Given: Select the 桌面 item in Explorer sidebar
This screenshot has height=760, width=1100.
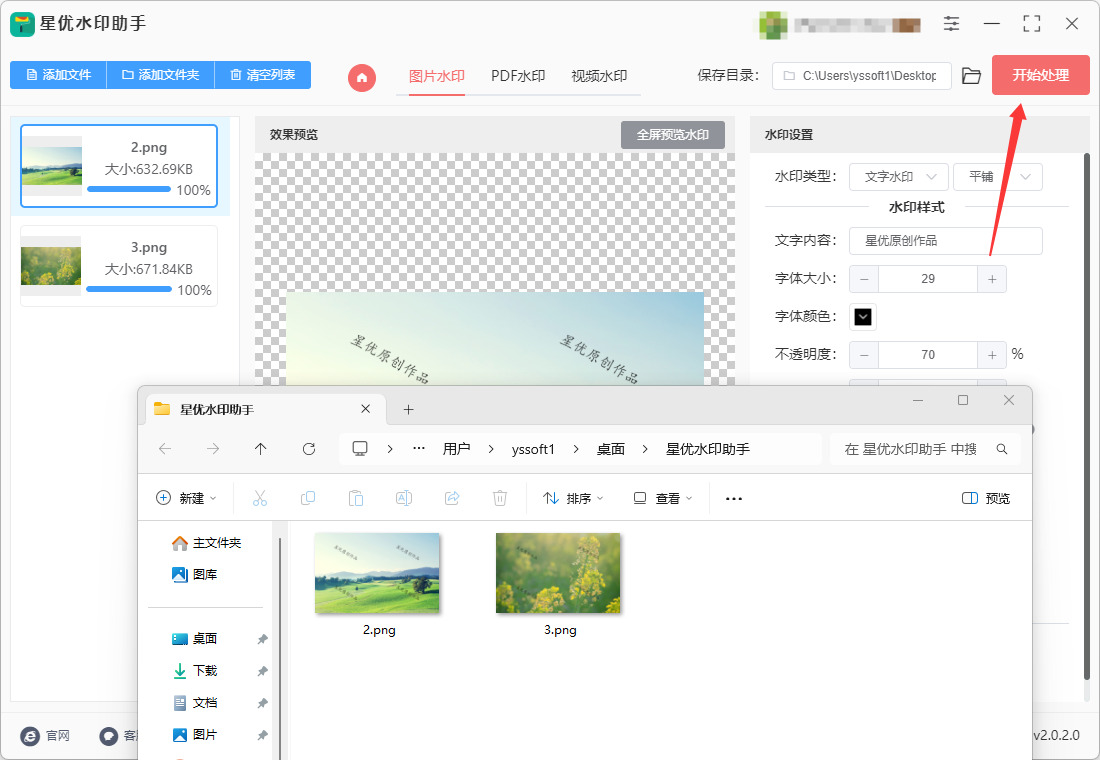Looking at the screenshot, I should (x=205, y=639).
